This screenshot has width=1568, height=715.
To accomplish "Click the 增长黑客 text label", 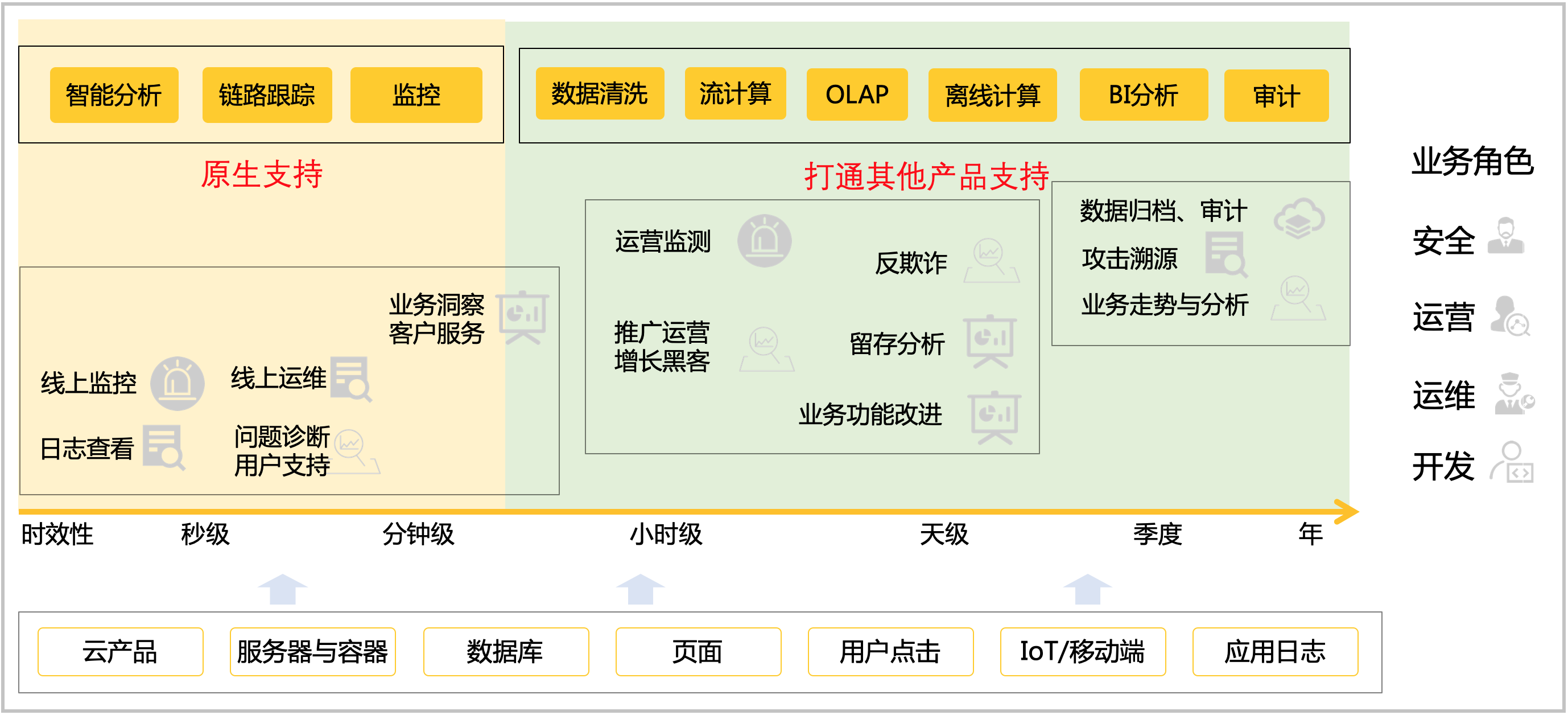I will point(662,360).
